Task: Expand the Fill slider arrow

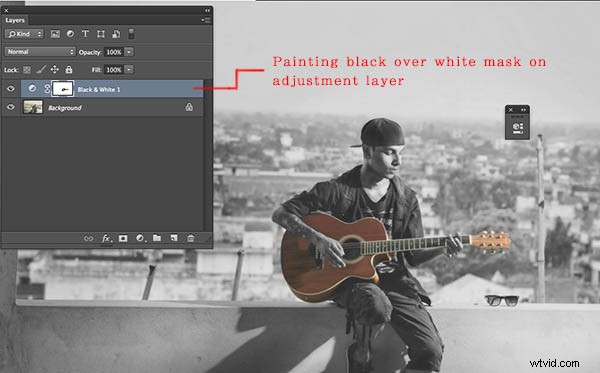Action: click(x=129, y=70)
